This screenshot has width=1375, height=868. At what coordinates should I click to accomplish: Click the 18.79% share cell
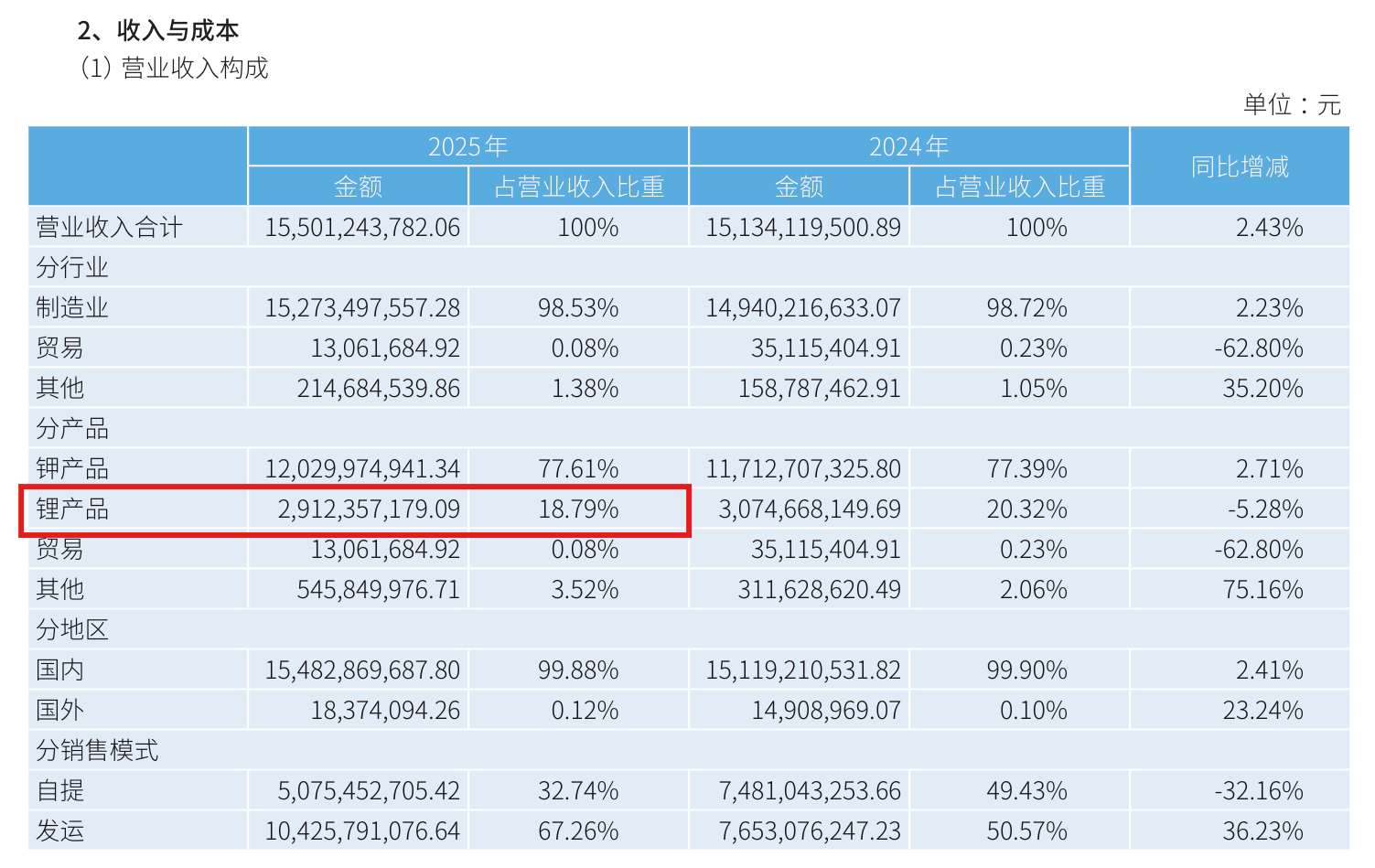click(x=578, y=509)
